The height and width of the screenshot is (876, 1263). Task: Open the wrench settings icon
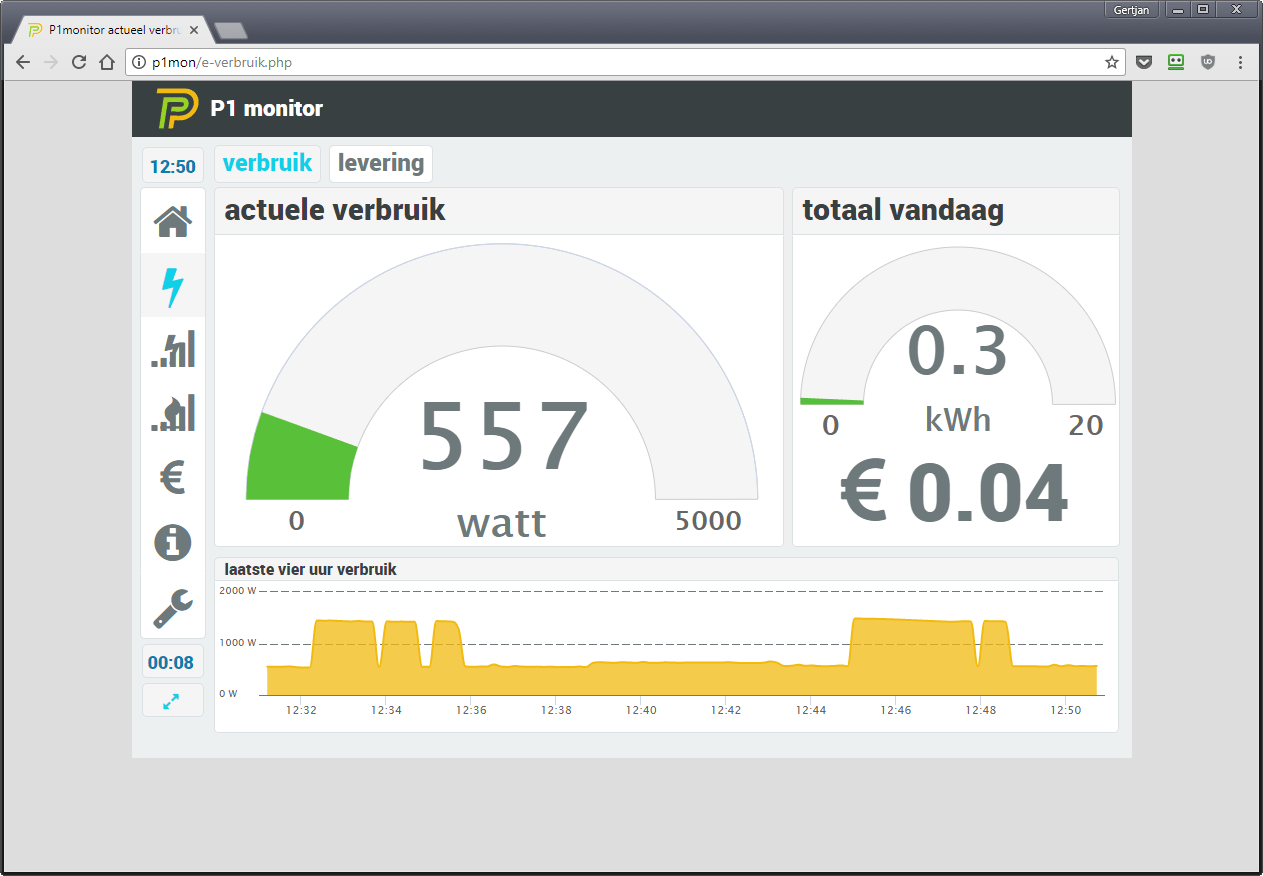(172, 607)
